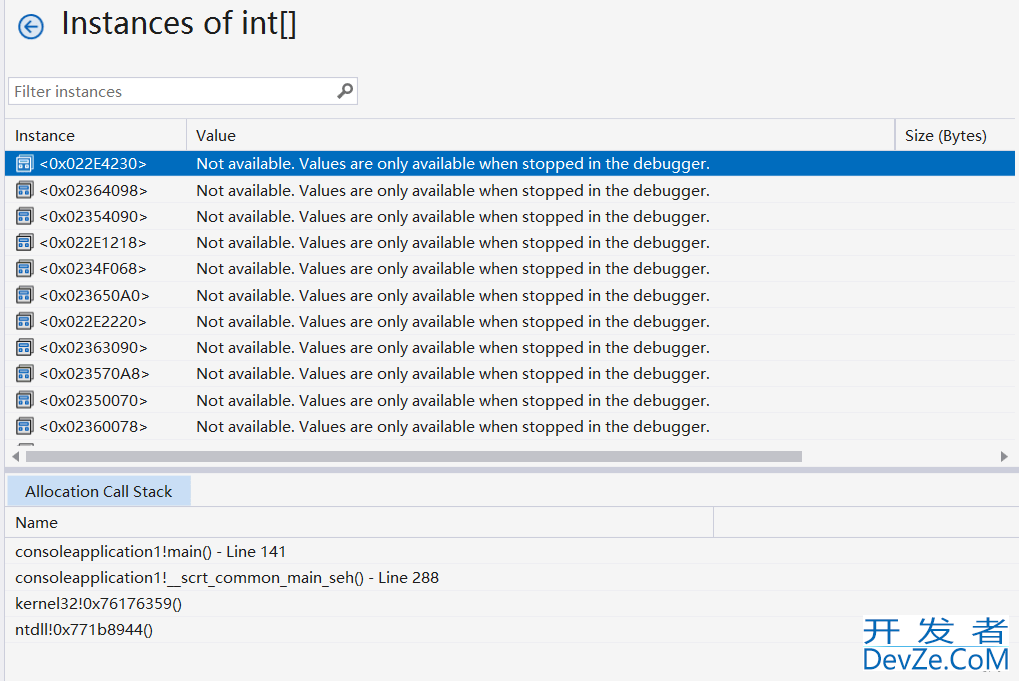Screen dimensions: 1019x681
Task: Click instance icon for 0x023650A0
Action: tap(25, 296)
